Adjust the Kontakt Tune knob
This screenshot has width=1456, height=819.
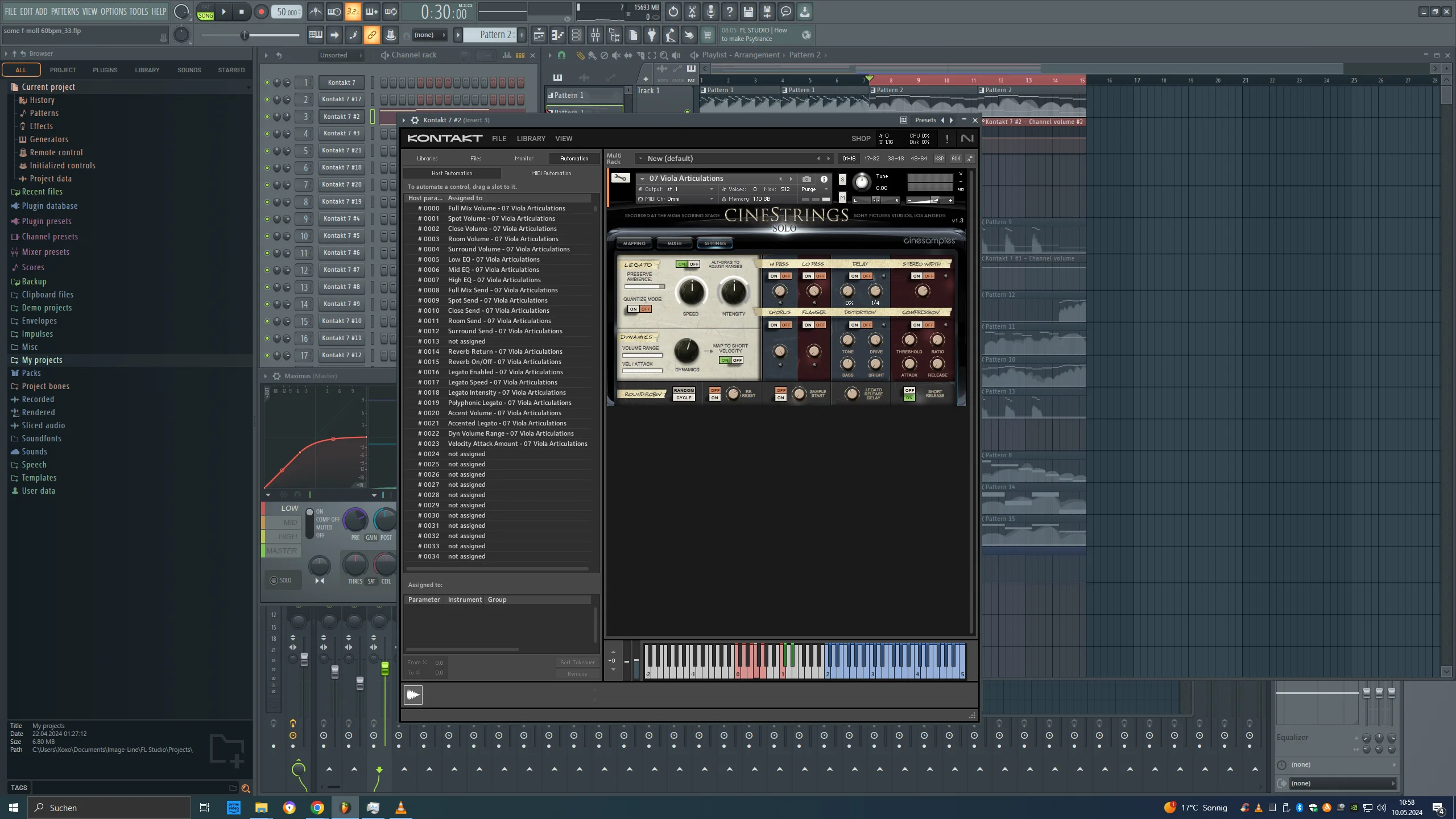pyautogui.click(x=862, y=182)
